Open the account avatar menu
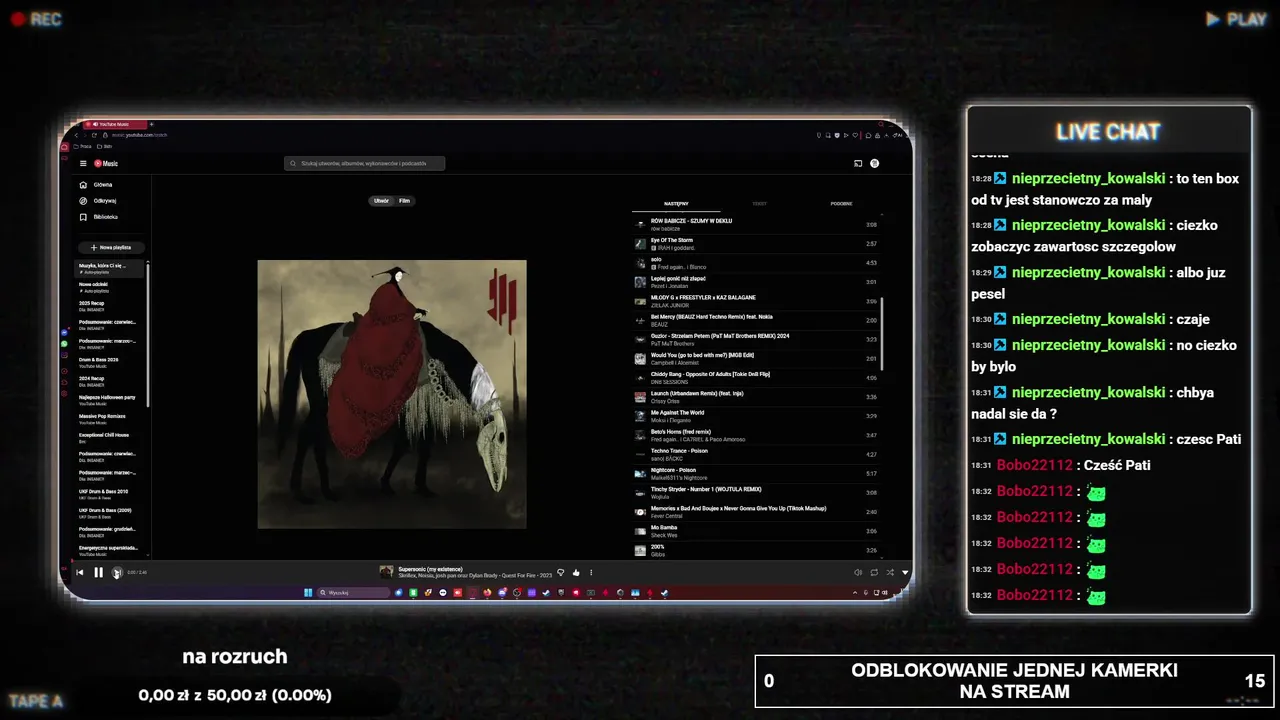The width and height of the screenshot is (1280, 720). [874, 163]
